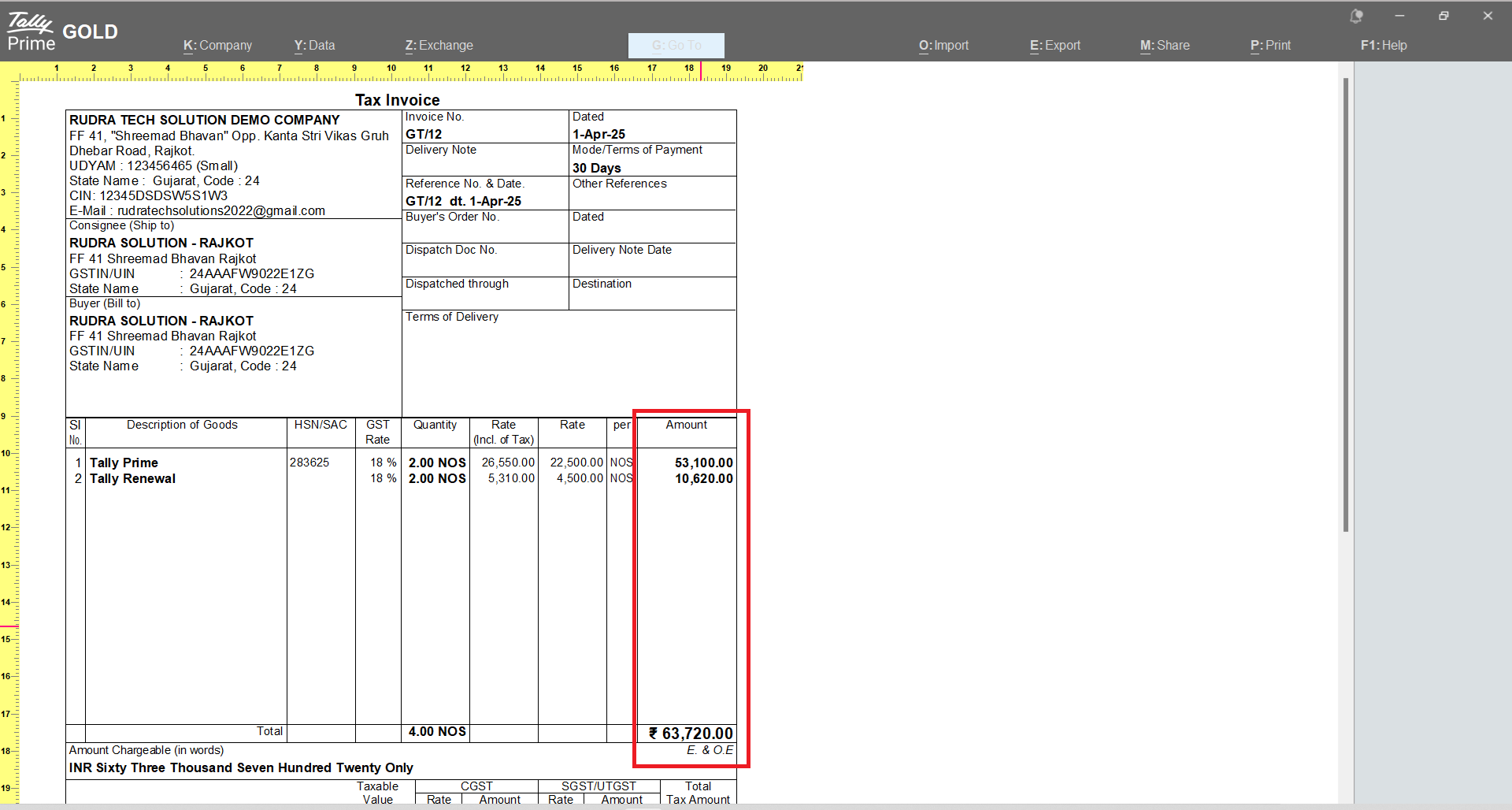This screenshot has height=810, width=1512.
Task: Open the K: Company menu
Action: [x=217, y=46]
